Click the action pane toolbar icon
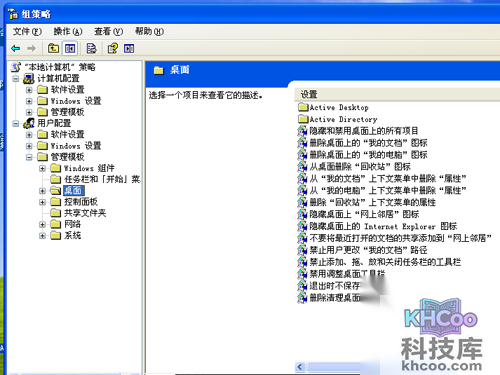The image size is (500, 375). click(x=129, y=49)
